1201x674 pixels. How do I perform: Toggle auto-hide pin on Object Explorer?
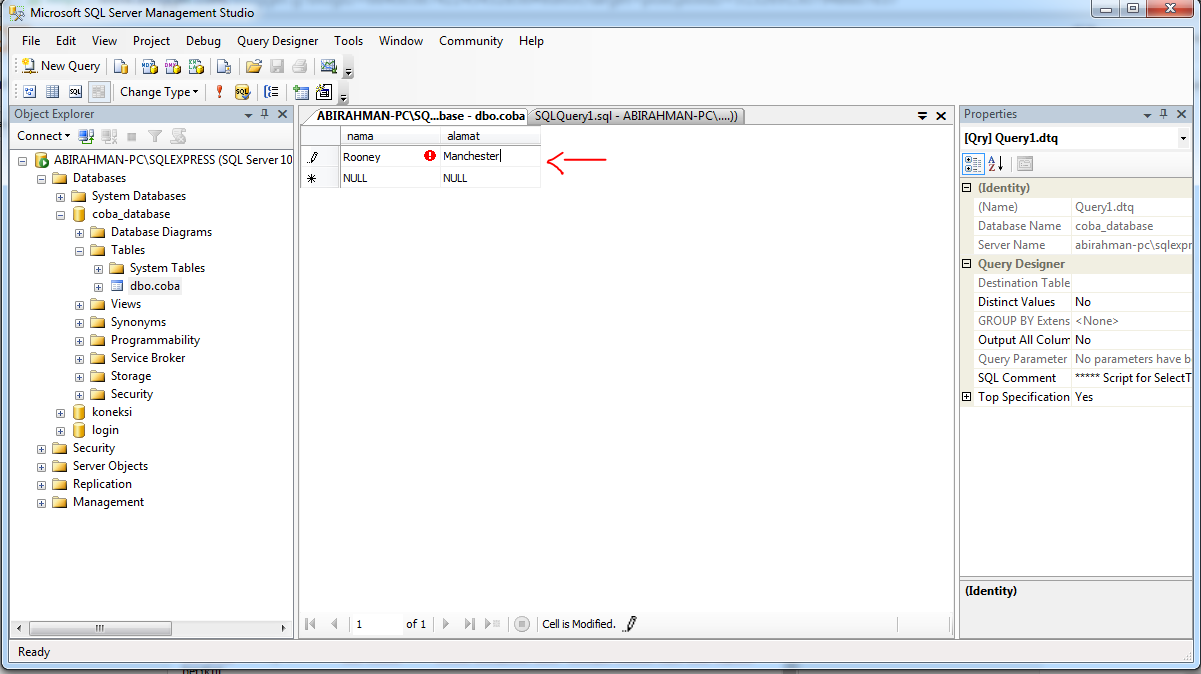coord(264,113)
